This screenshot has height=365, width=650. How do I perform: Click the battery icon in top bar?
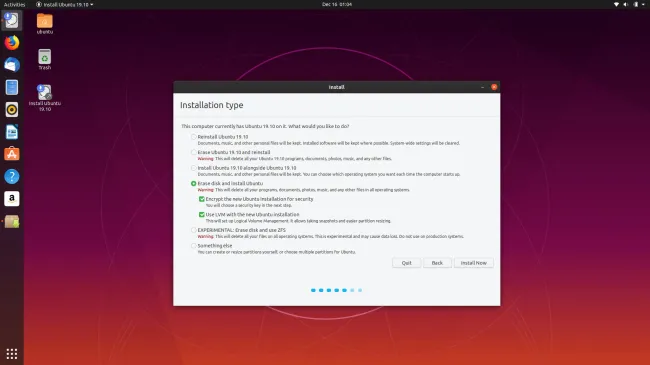[635, 4]
